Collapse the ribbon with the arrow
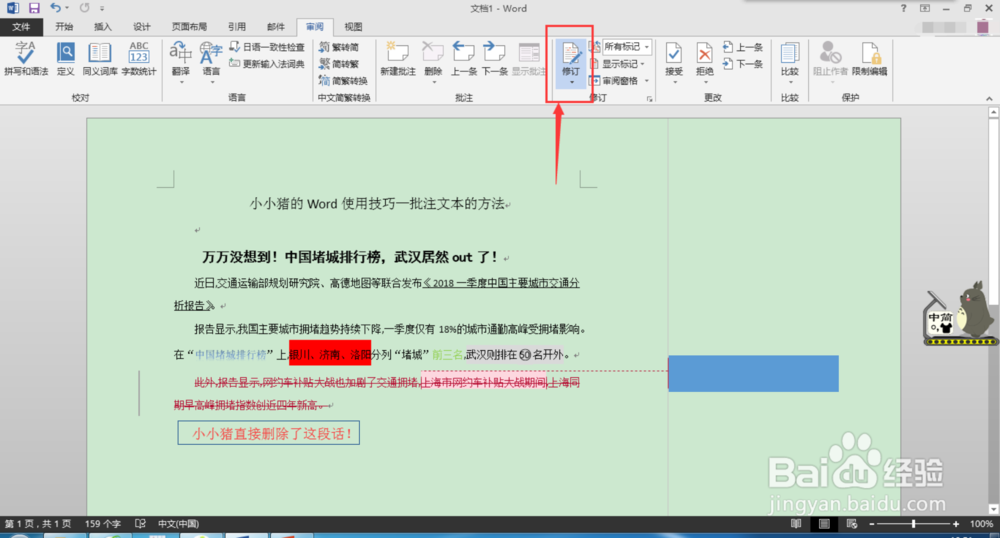The width and height of the screenshot is (1000, 538). pos(989,99)
